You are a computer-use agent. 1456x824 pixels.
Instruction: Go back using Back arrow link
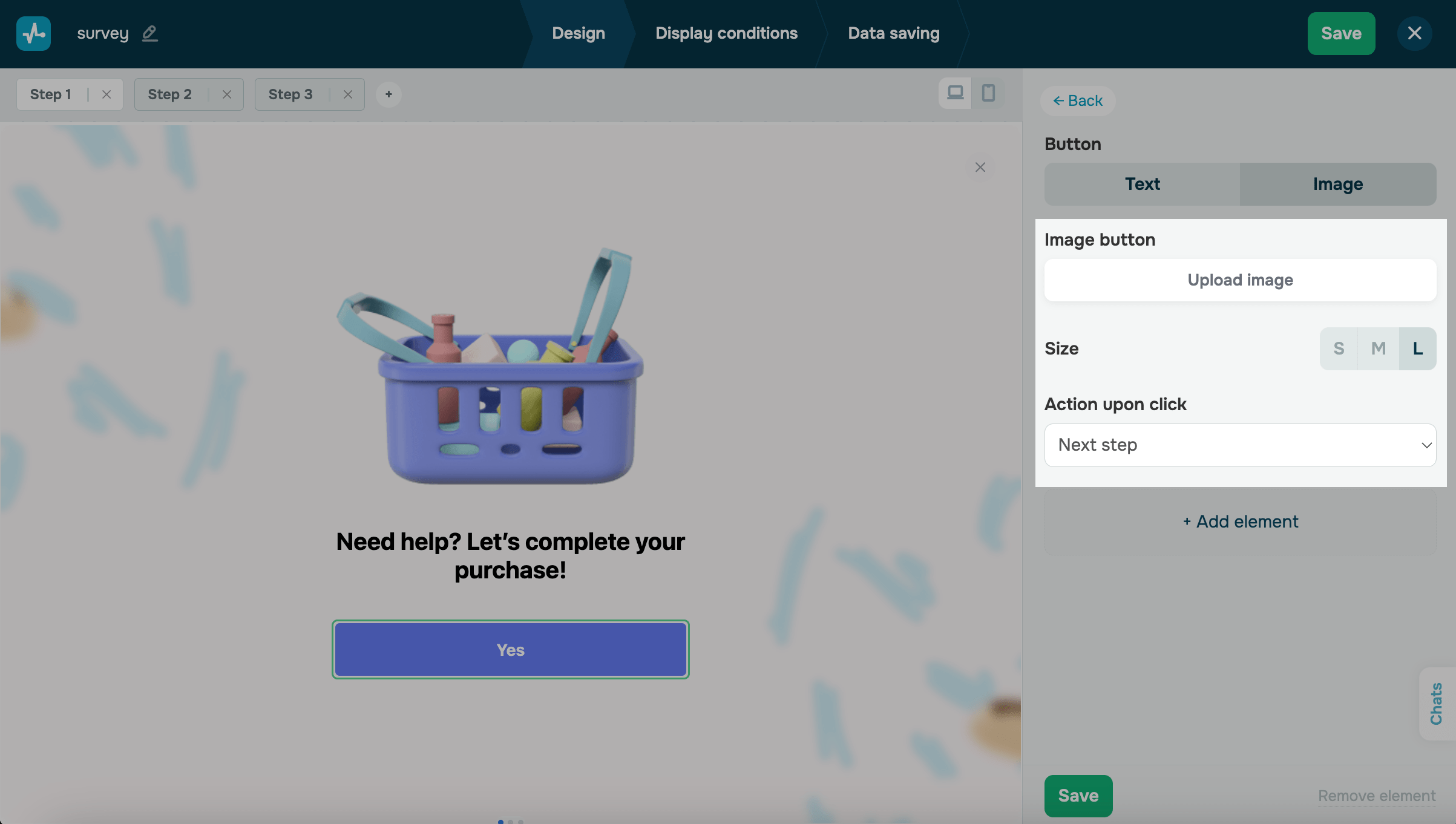tap(1078, 100)
